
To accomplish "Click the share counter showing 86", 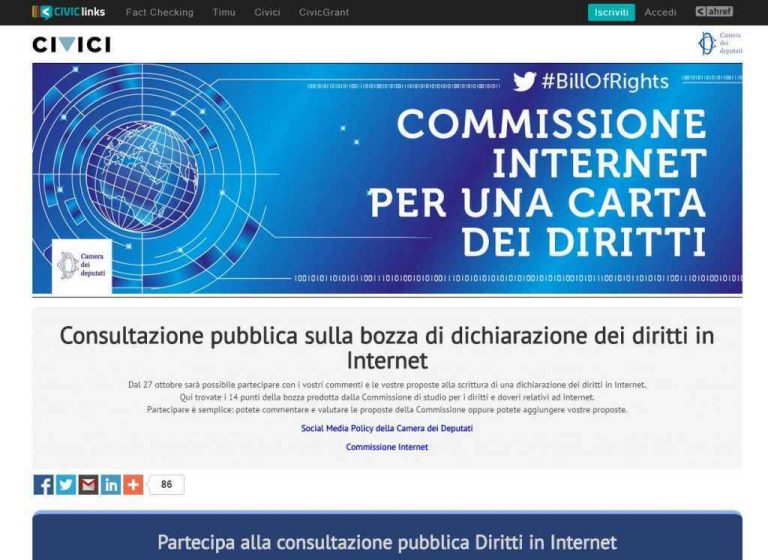I will (x=167, y=485).
